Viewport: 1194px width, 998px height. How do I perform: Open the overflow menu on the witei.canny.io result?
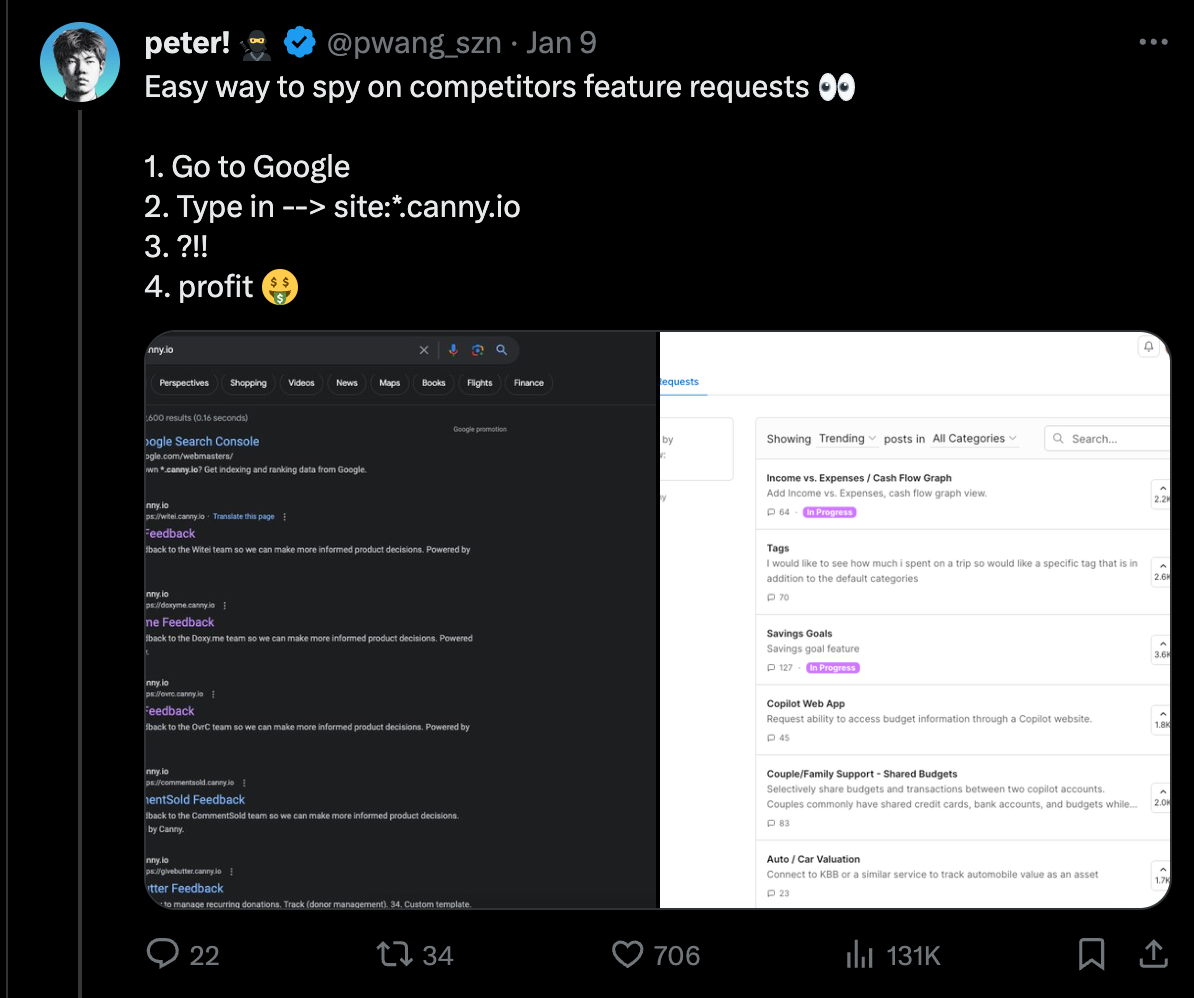pos(285,516)
